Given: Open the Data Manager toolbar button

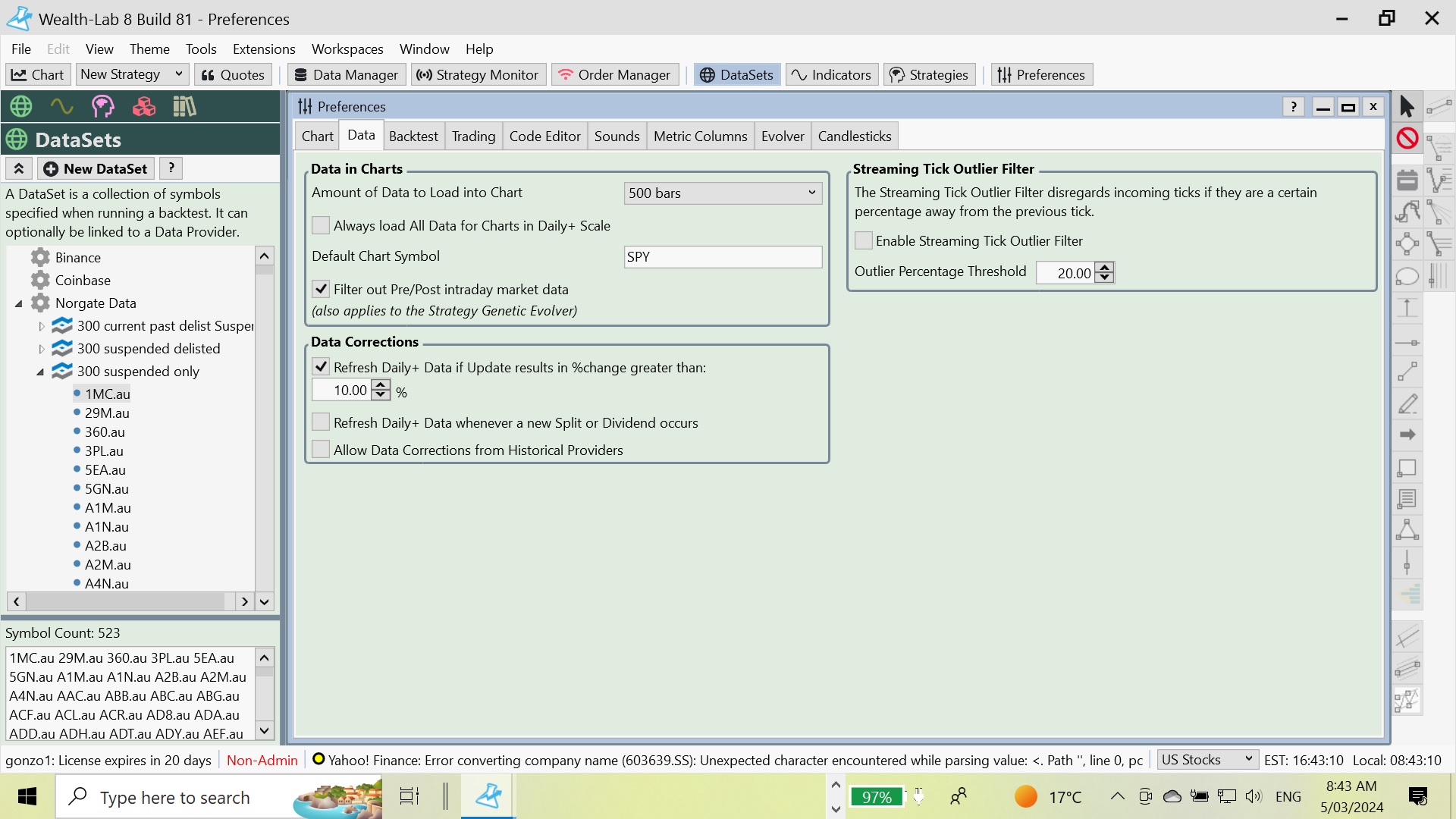Looking at the screenshot, I should pyautogui.click(x=346, y=74).
